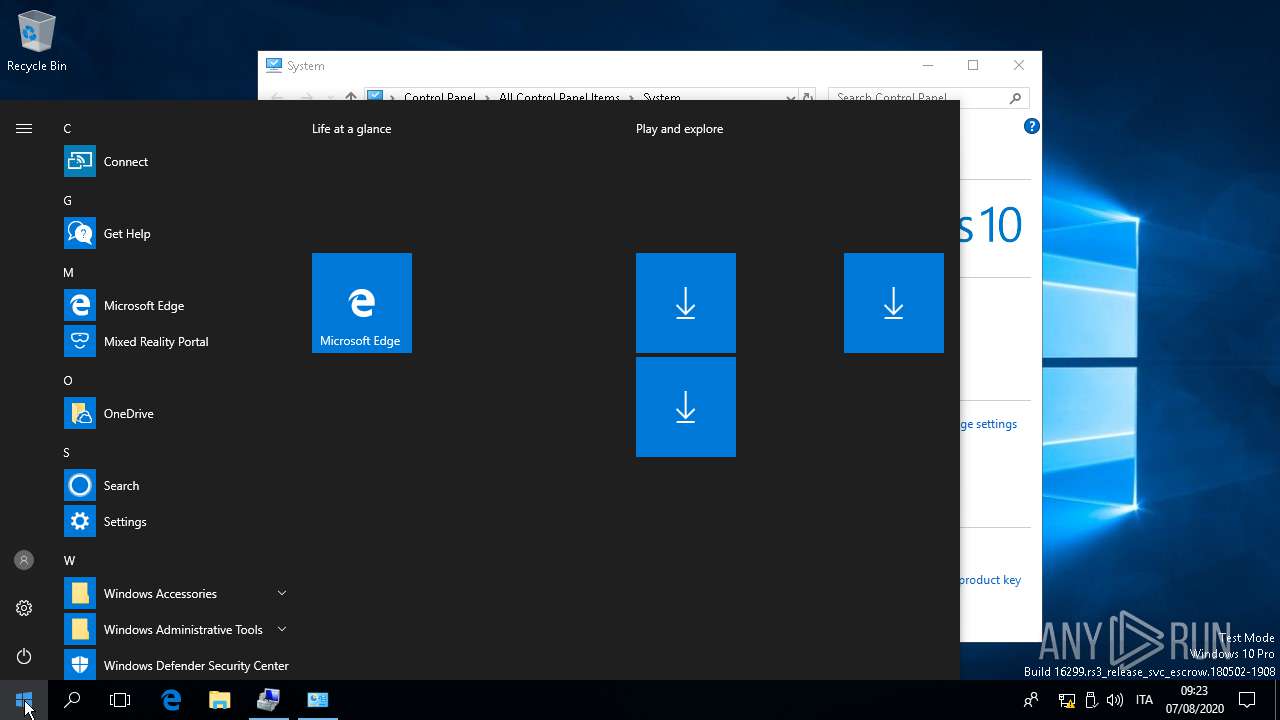The height and width of the screenshot is (720, 1280).
Task: Click the settings link in System window
Action: tap(989, 423)
